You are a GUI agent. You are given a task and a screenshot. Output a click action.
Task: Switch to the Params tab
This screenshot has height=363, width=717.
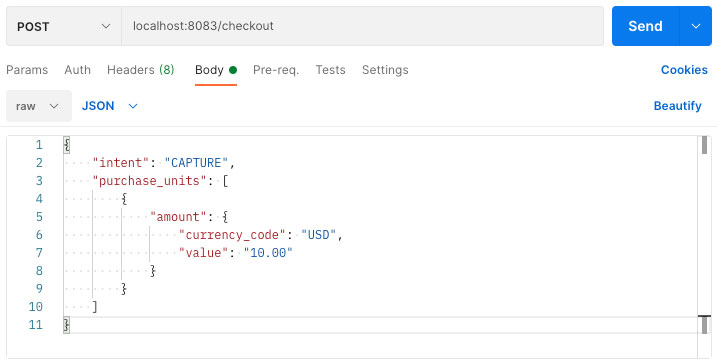[27, 70]
